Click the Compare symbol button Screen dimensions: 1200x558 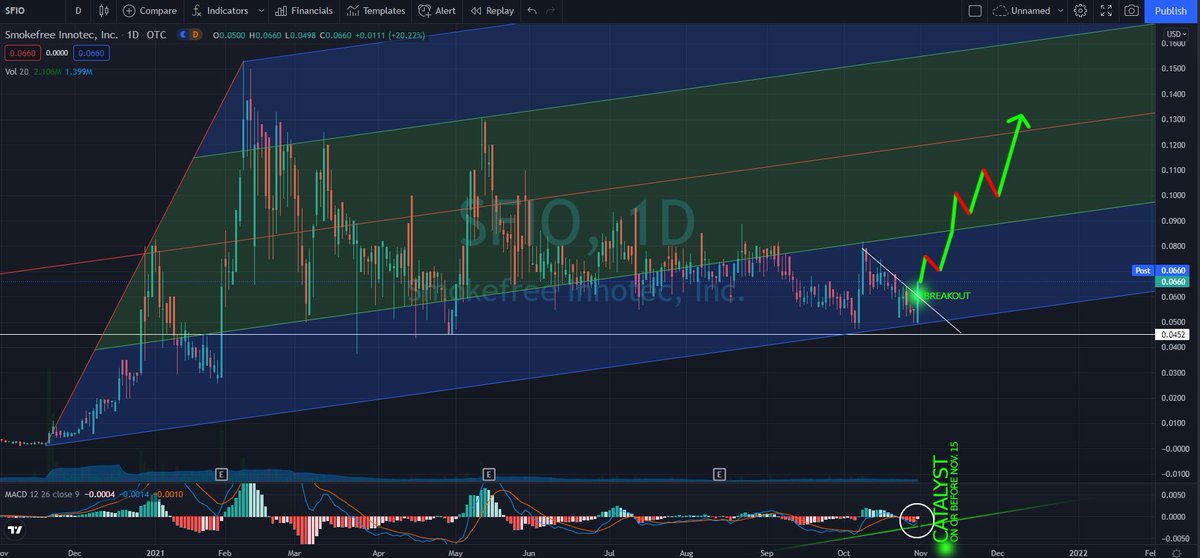[x=150, y=11]
